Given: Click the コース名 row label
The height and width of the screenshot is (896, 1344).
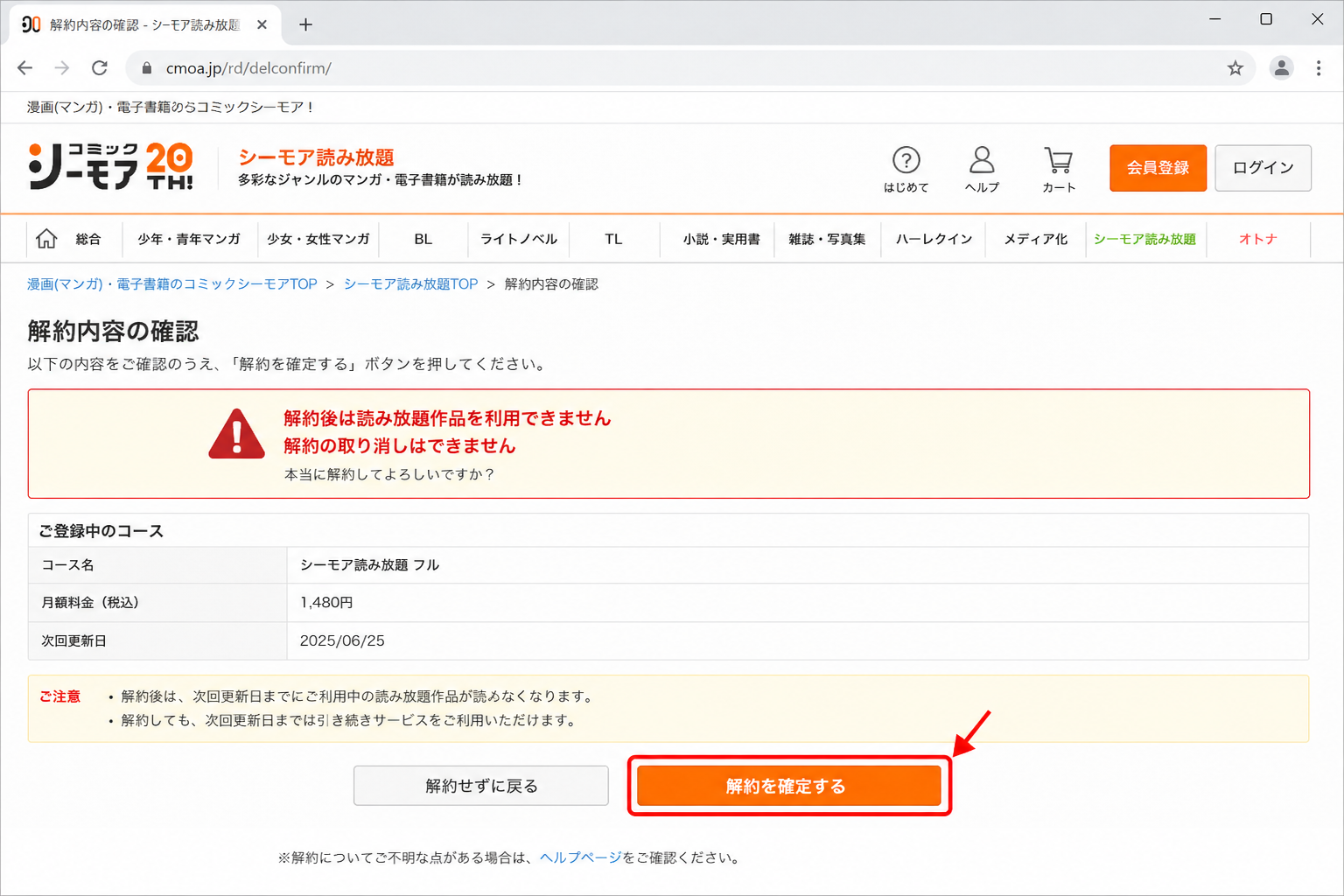Looking at the screenshot, I should 67,565.
